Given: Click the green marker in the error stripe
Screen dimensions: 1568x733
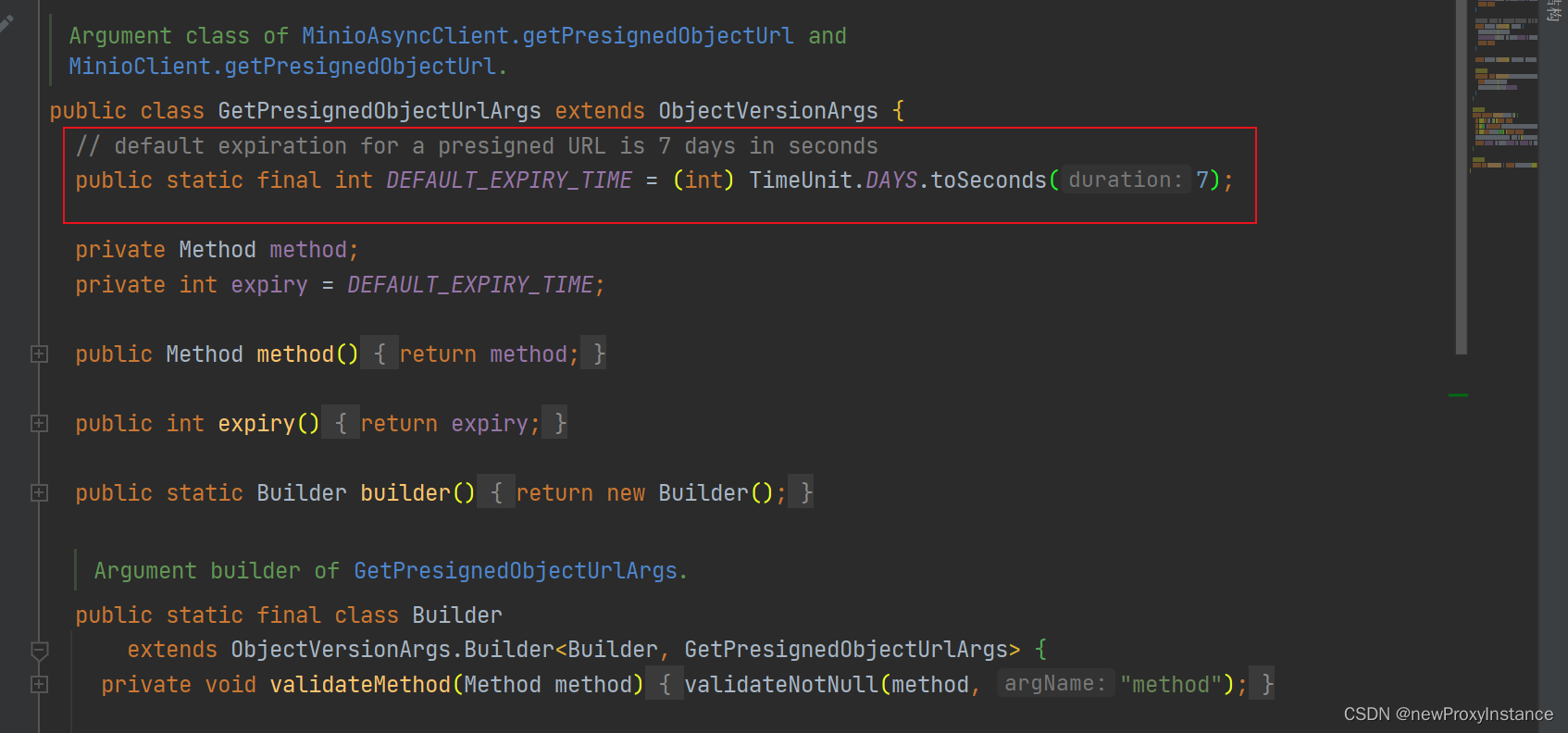Looking at the screenshot, I should pos(1459,395).
